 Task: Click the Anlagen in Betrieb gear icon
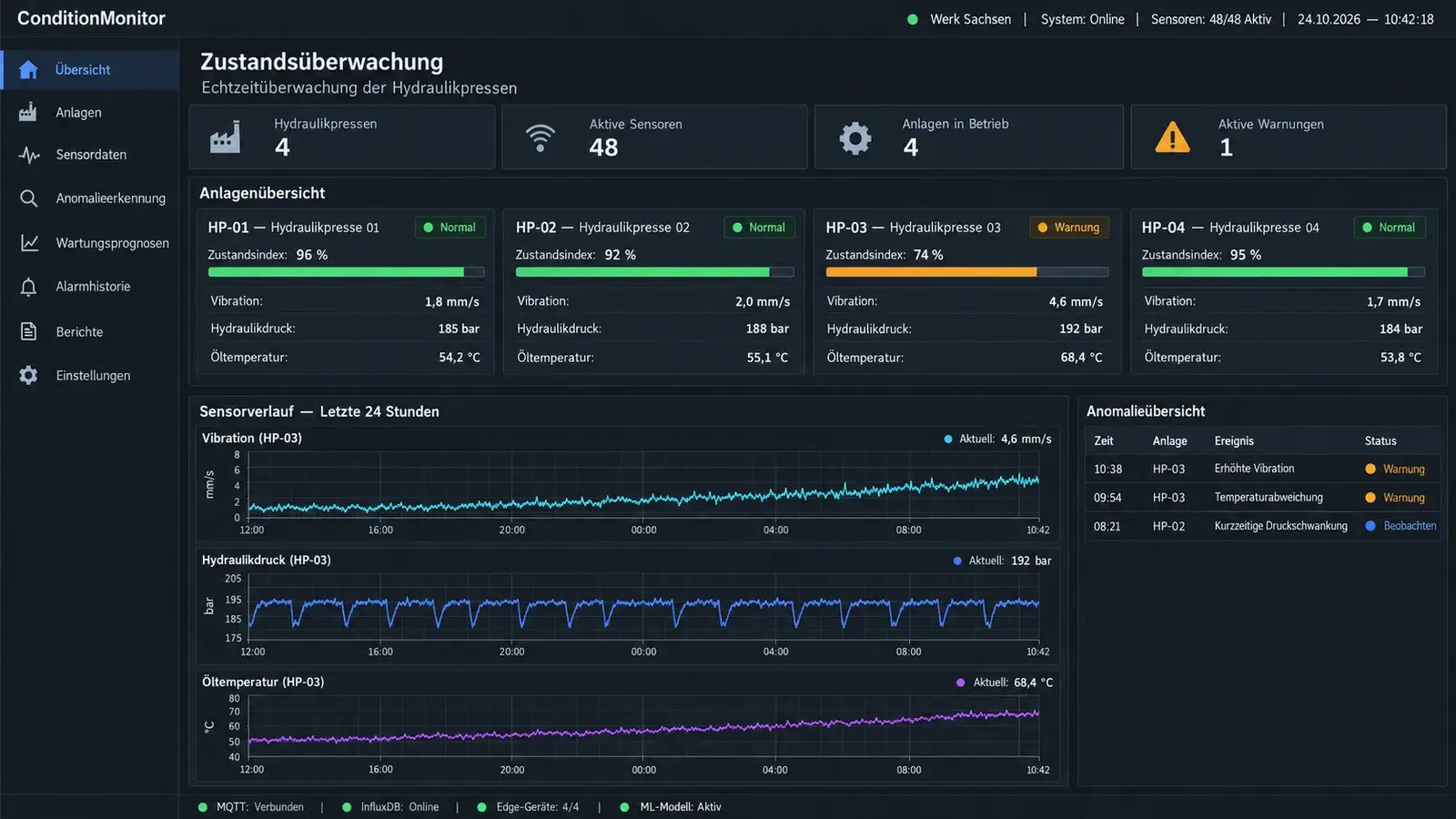[x=855, y=137]
